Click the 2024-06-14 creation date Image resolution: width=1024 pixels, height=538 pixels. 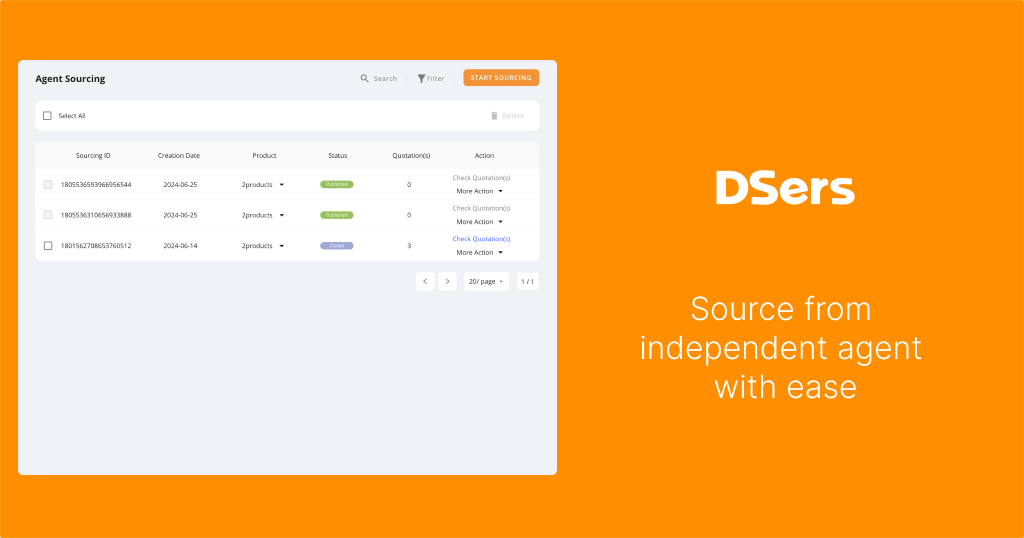[x=180, y=246]
